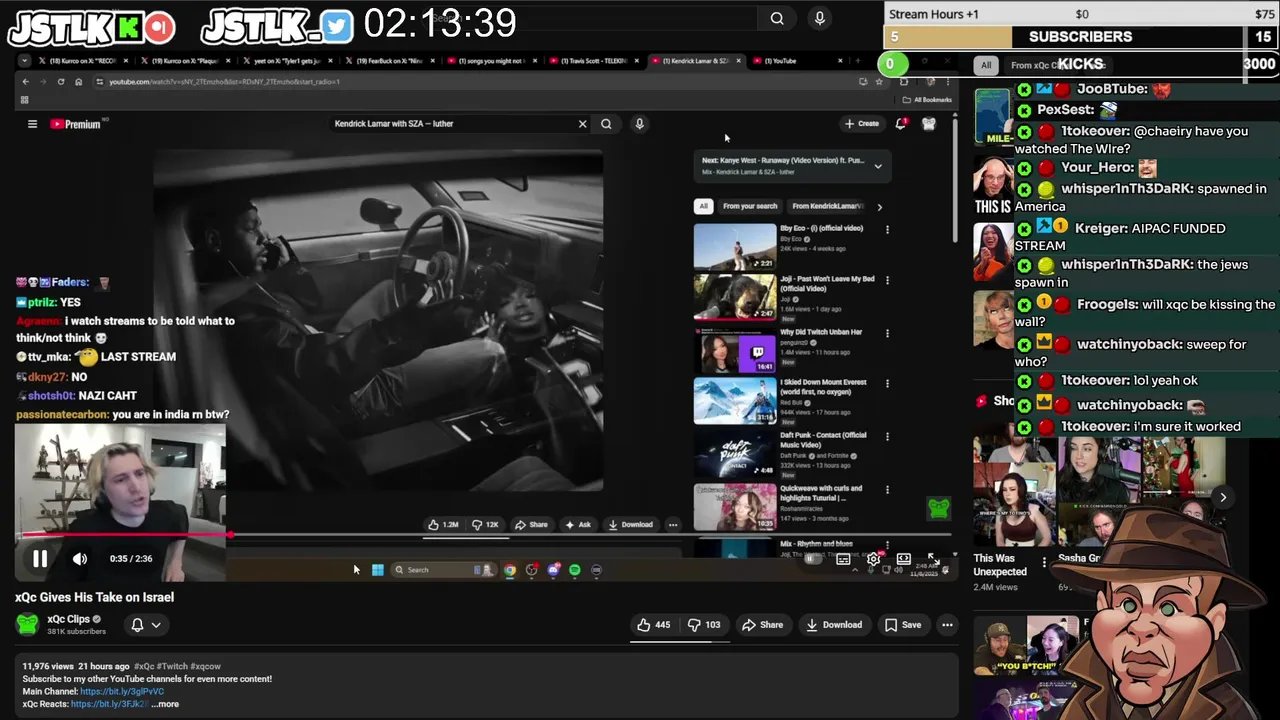Share the xQc Gives His Take video
Image resolution: width=1280 pixels, height=720 pixels.
click(762, 625)
